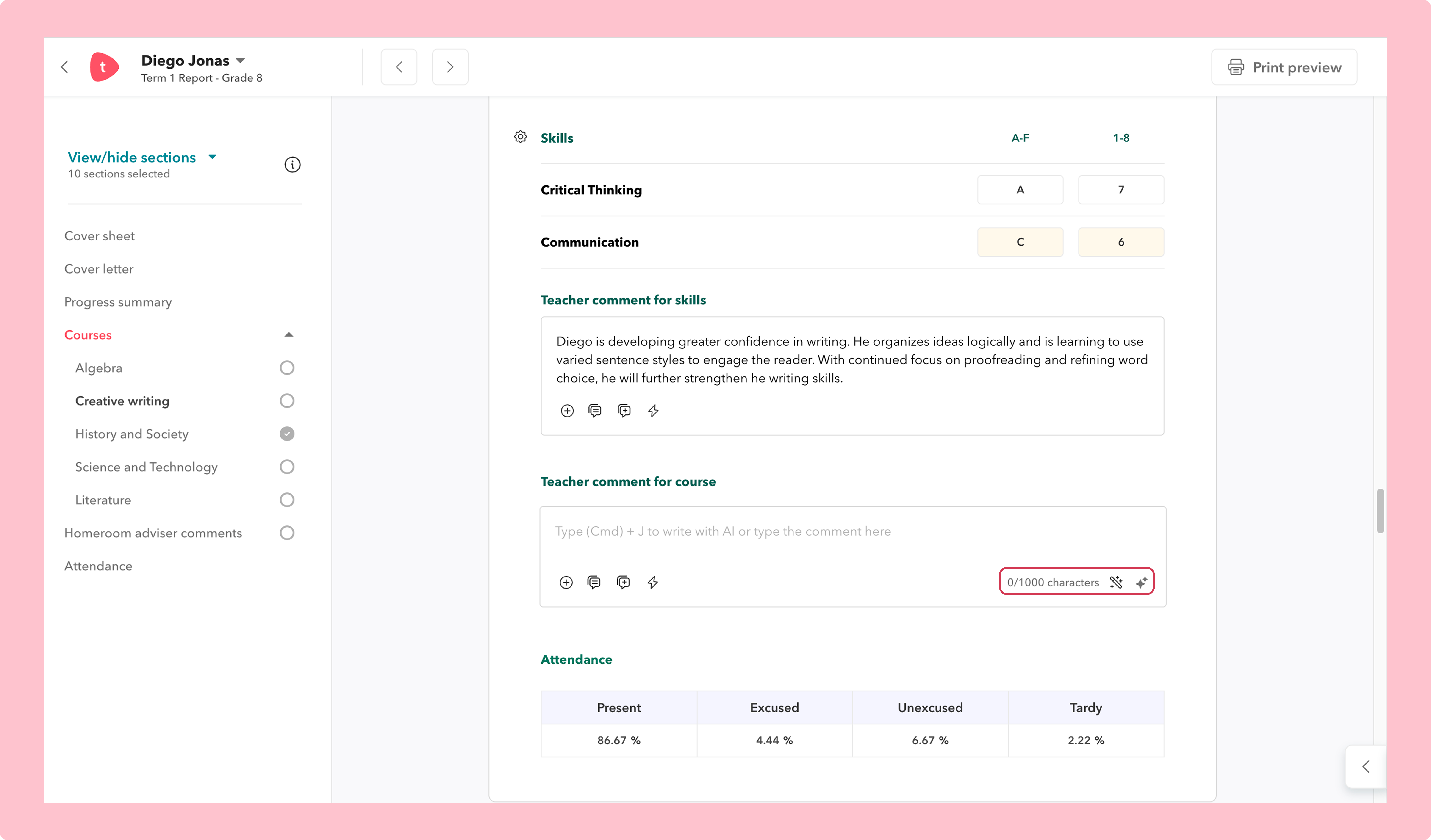The image size is (1431, 840).
Task: Select the History and Society course
Action: point(132,434)
